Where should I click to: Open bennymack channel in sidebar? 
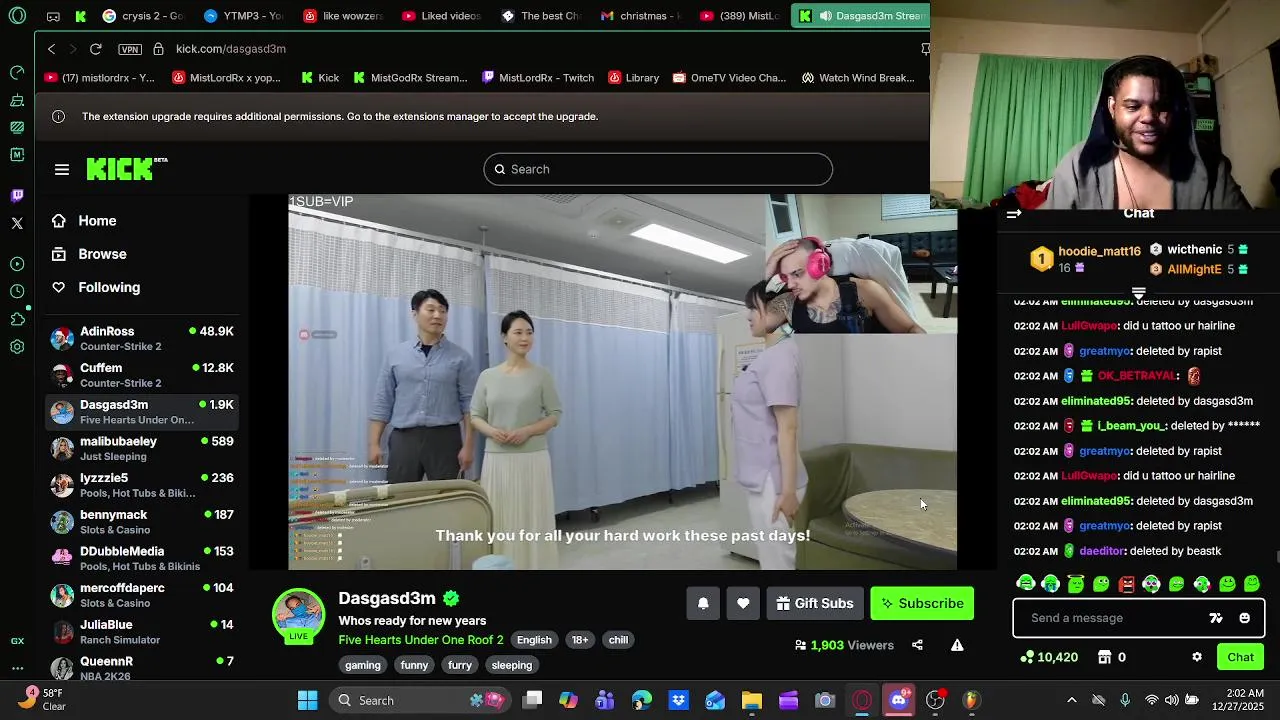click(142, 522)
